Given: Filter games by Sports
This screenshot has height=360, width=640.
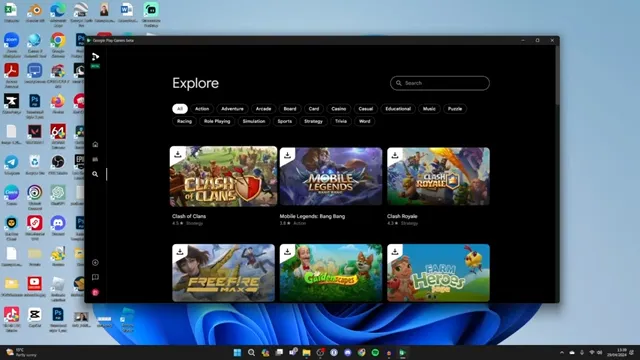Looking at the screenshot, I should click(284, 121).
